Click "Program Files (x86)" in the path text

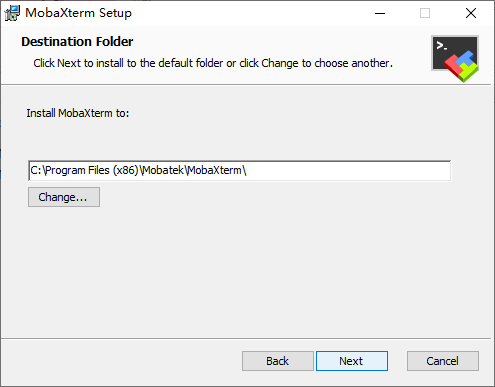92,170
